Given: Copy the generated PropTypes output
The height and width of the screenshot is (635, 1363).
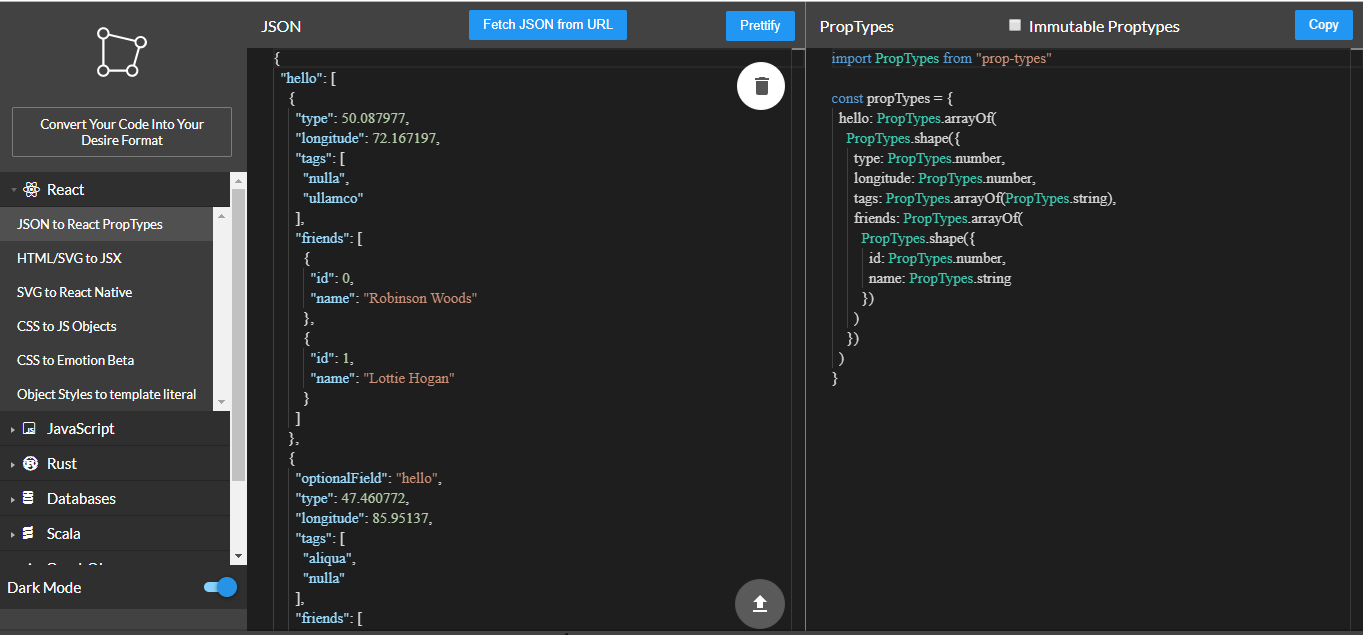Looking at the screenshot, I should 1323,25.
